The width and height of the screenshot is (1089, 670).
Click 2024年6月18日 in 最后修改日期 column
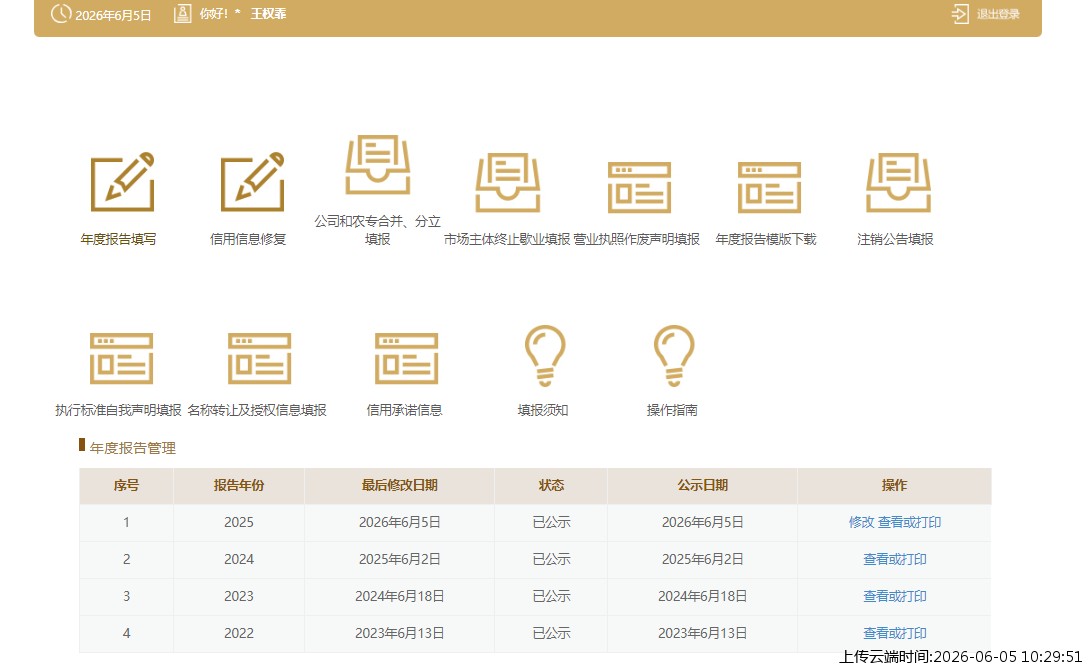tap(399, 596)
